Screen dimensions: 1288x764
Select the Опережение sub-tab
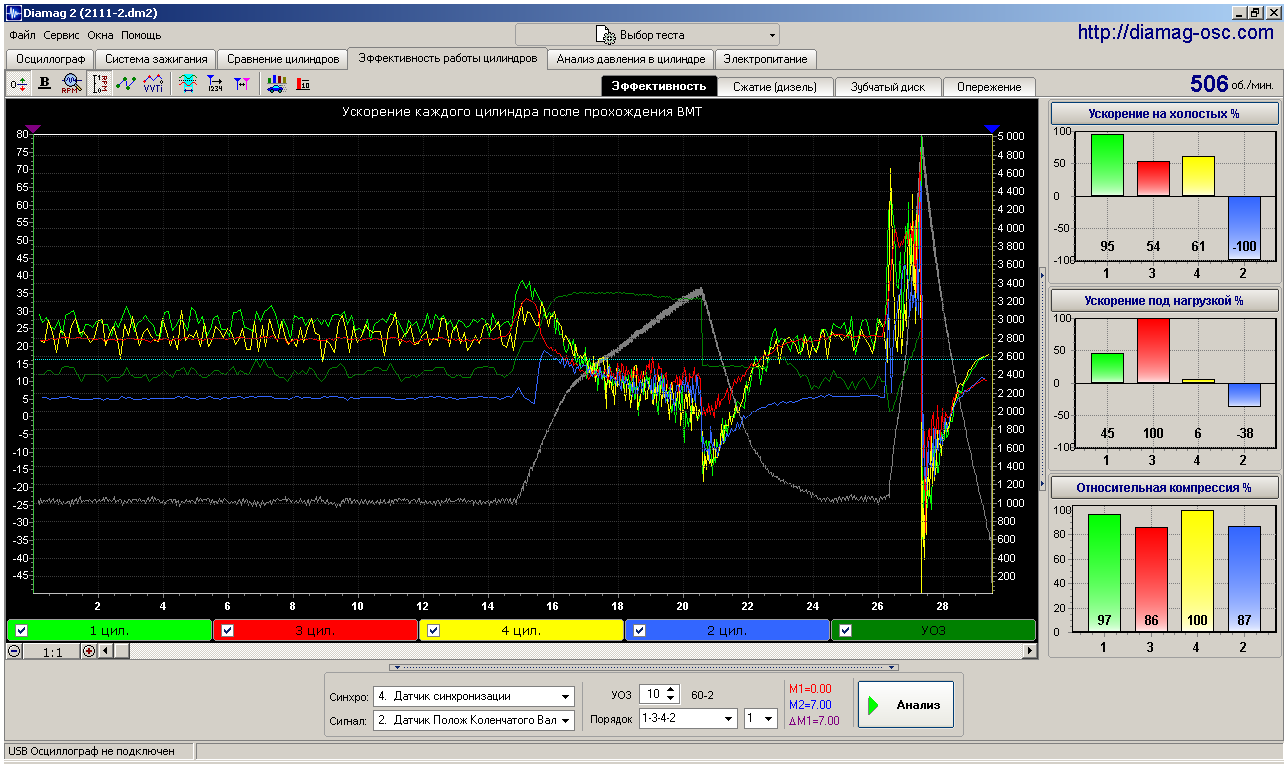(x=989, y=86)
